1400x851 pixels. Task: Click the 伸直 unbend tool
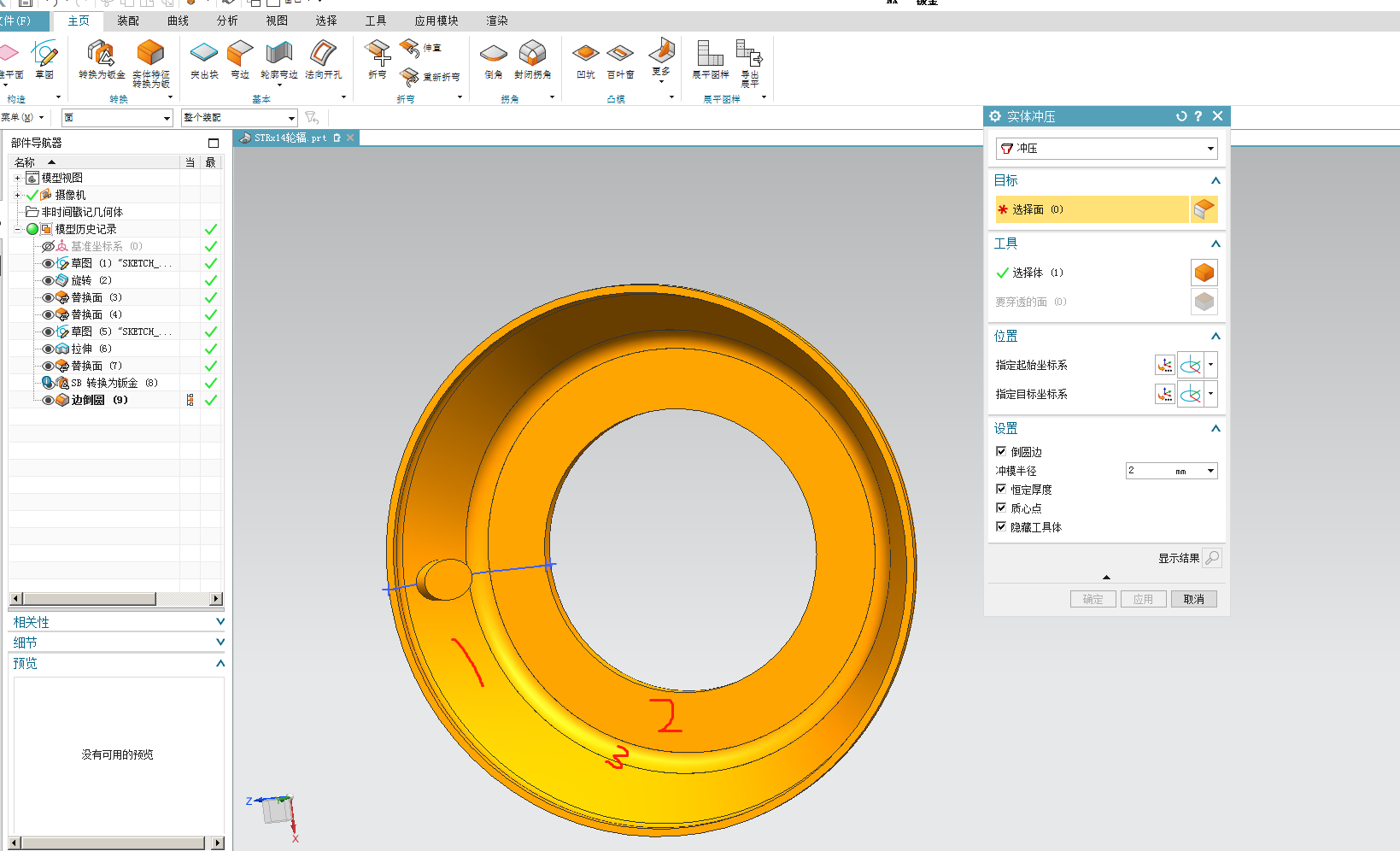(420, 48)
